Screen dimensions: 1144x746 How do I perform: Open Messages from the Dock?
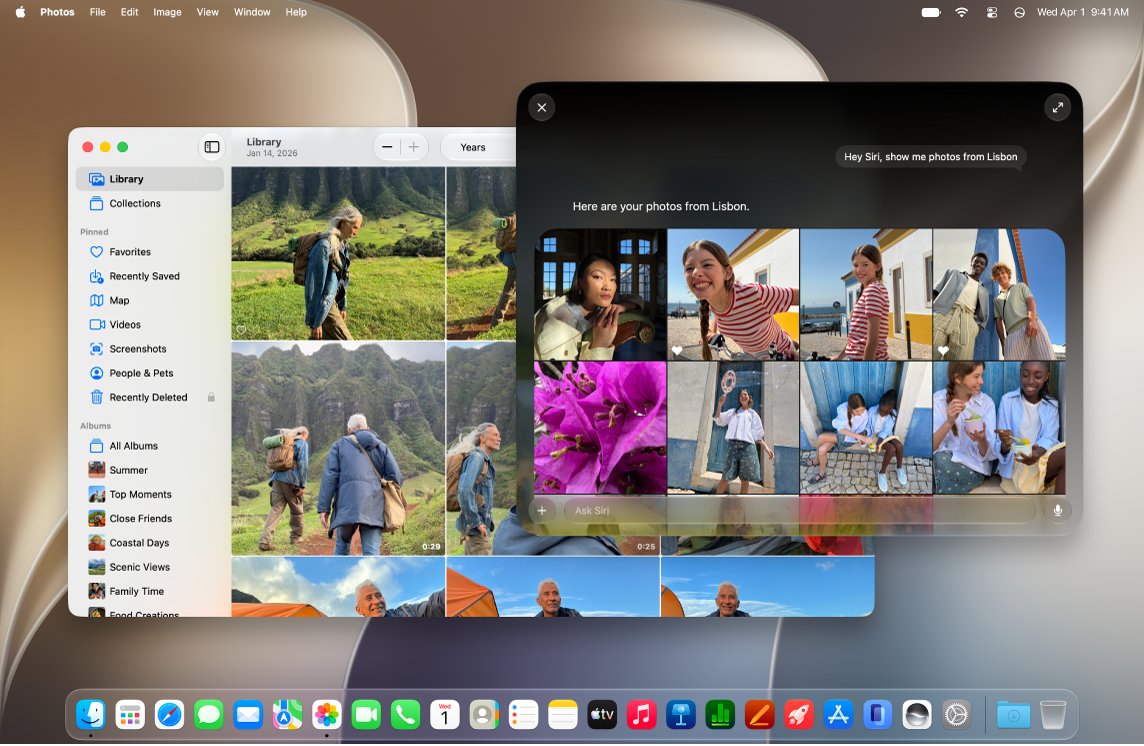click(209, 715)
